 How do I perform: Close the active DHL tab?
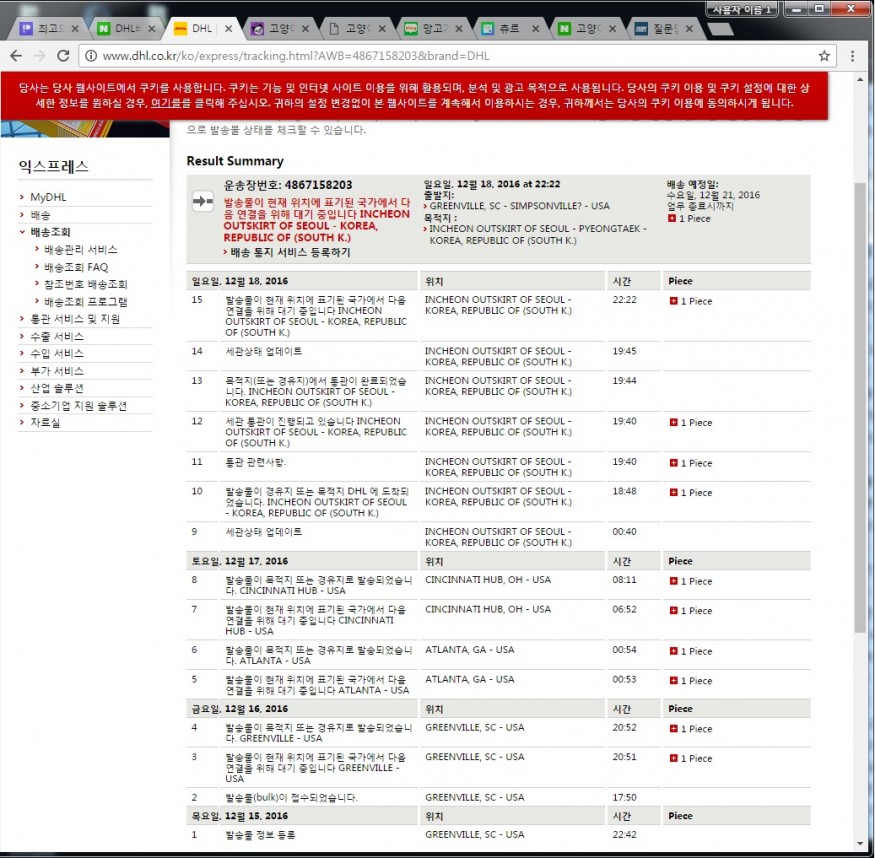click(228, 28)
